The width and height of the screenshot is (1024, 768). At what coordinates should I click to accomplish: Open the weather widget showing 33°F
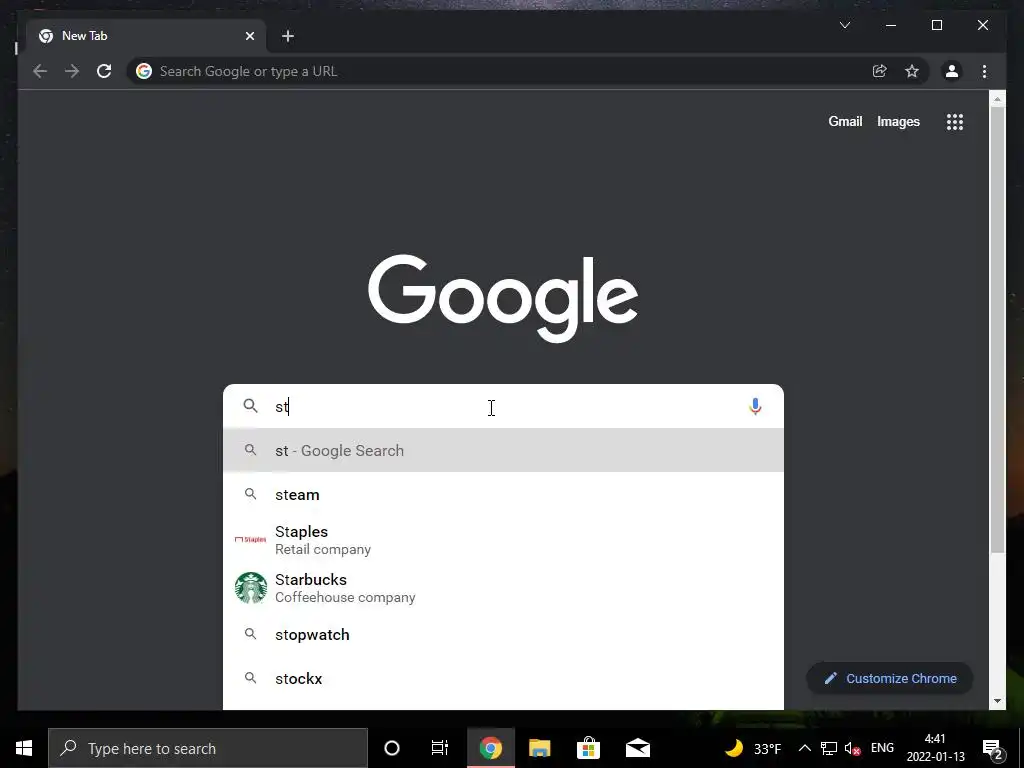(753, 748)
